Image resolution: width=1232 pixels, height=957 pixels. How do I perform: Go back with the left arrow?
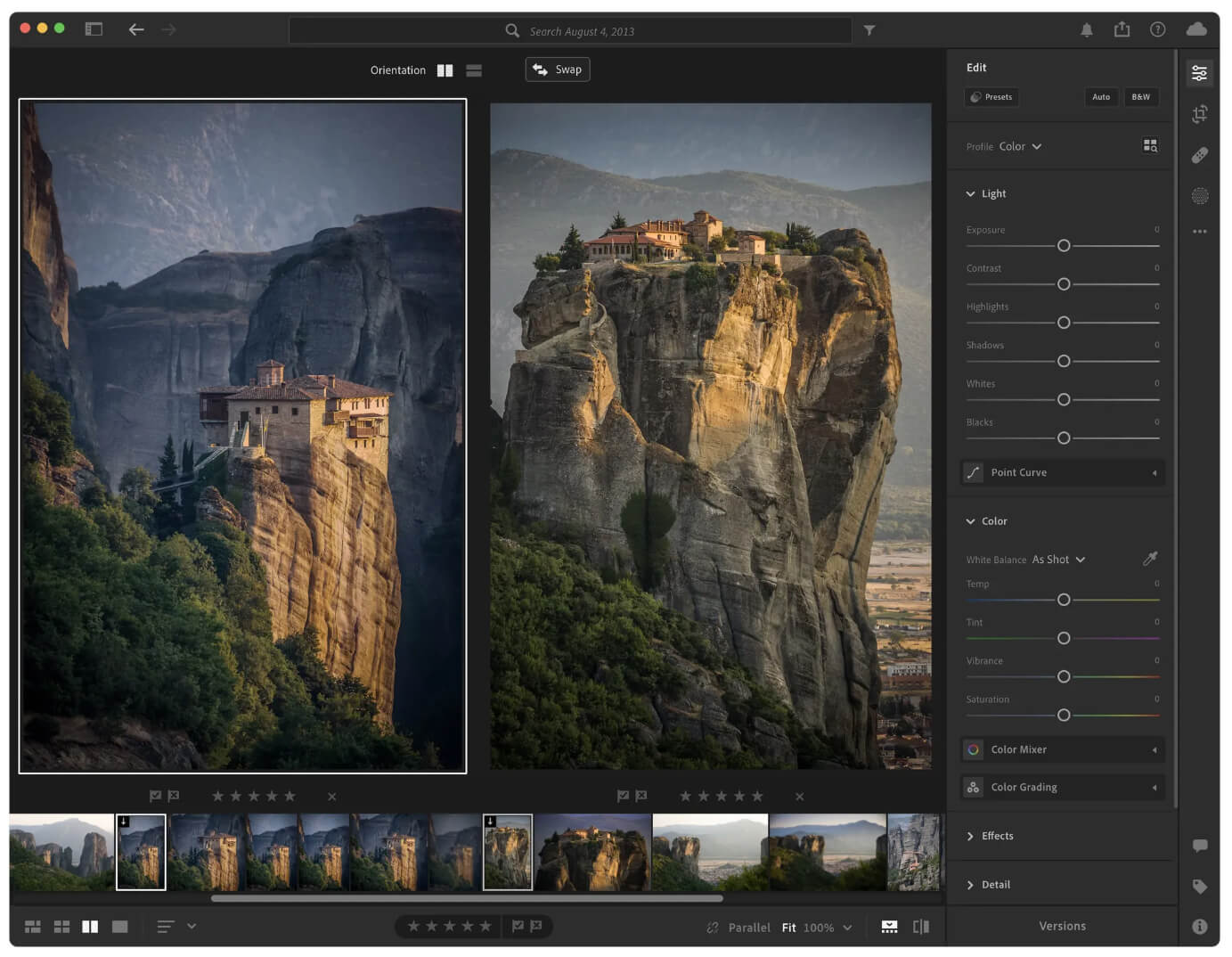[136, 29]
